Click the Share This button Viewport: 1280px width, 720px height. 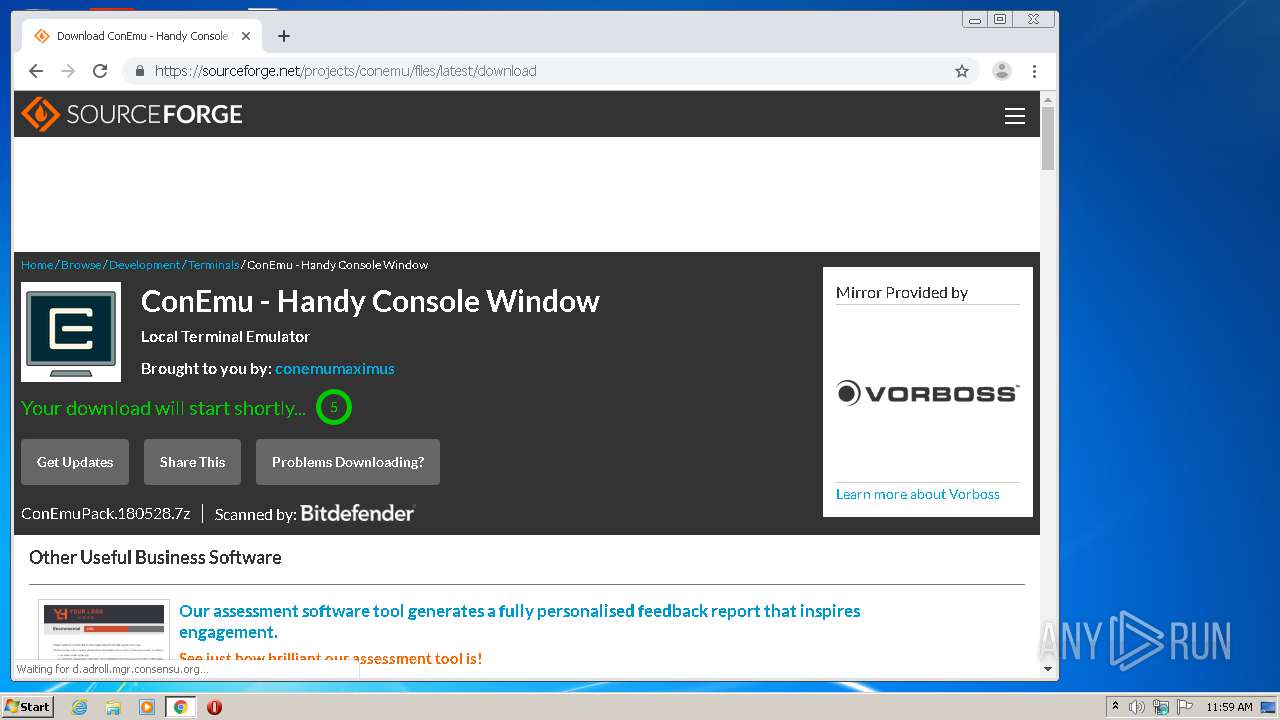click(x=192, y=462)
